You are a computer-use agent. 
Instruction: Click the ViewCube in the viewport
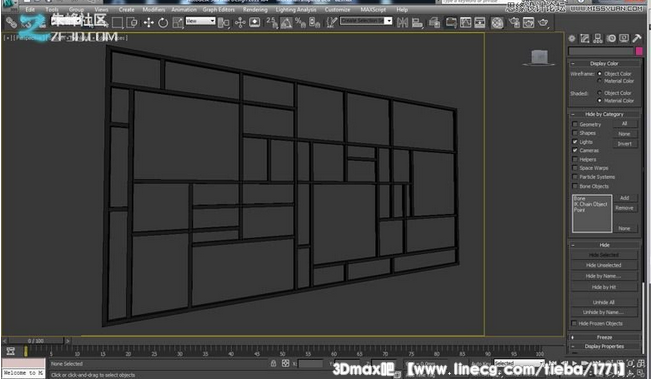point(539,57)
